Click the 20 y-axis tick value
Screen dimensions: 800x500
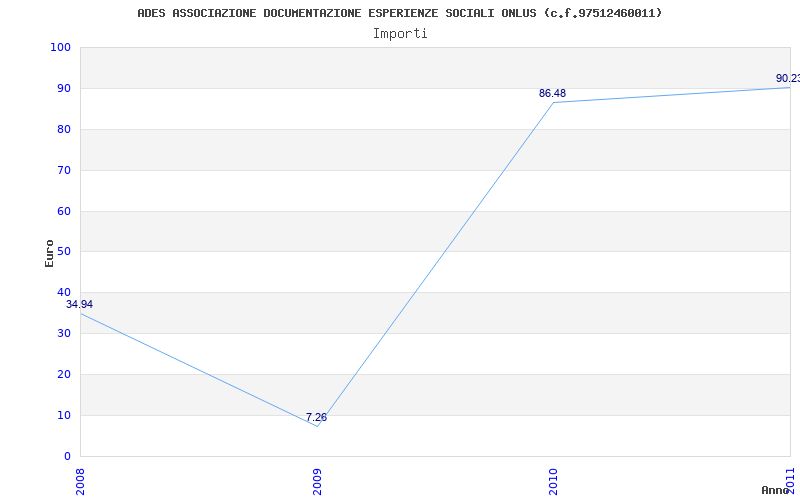coord(64,374)
